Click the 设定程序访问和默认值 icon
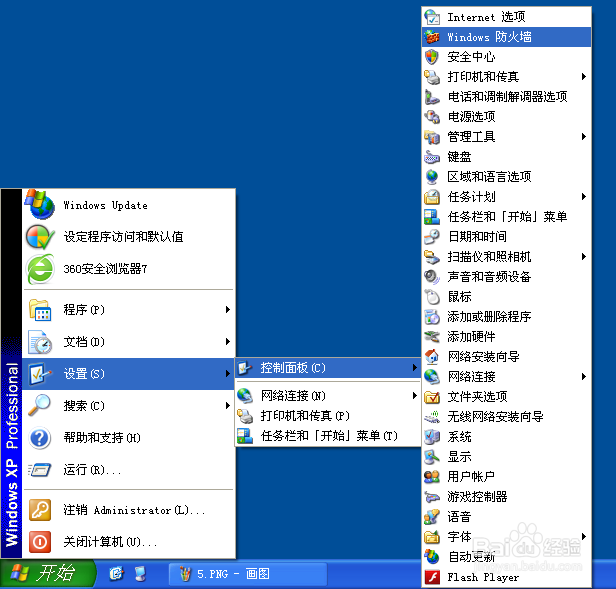This screenshot has width=616, height=589. [x=39, y=237]
